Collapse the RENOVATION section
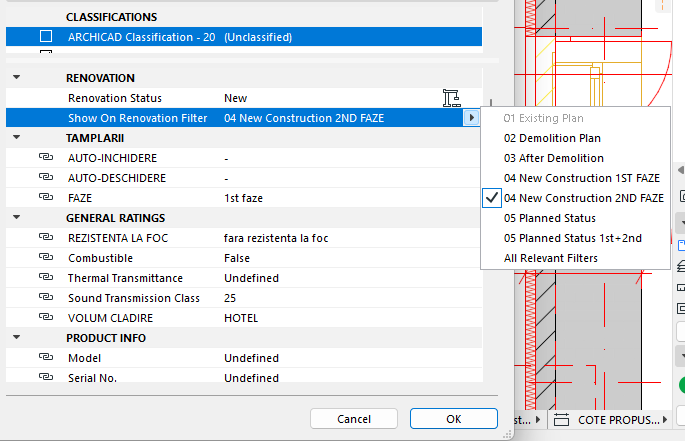685x441 pixels. point(16,78)
